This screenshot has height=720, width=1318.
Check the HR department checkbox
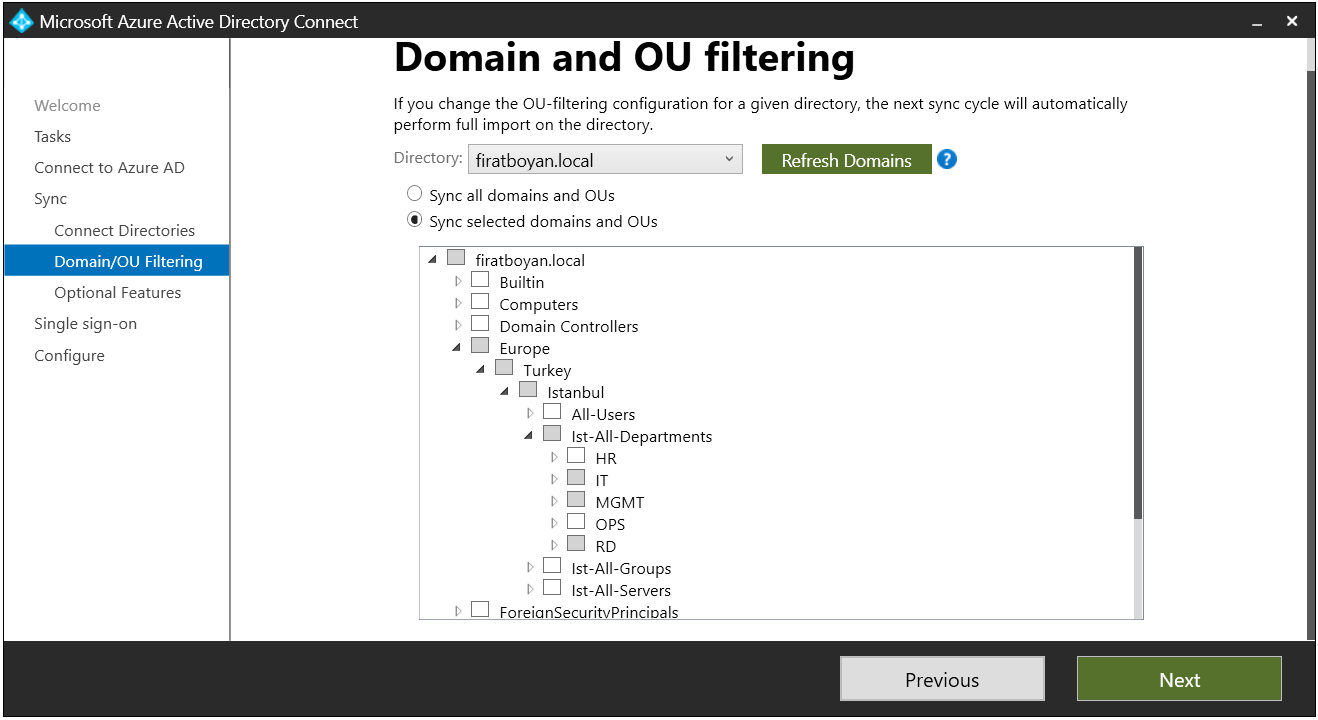coord(576,456)
